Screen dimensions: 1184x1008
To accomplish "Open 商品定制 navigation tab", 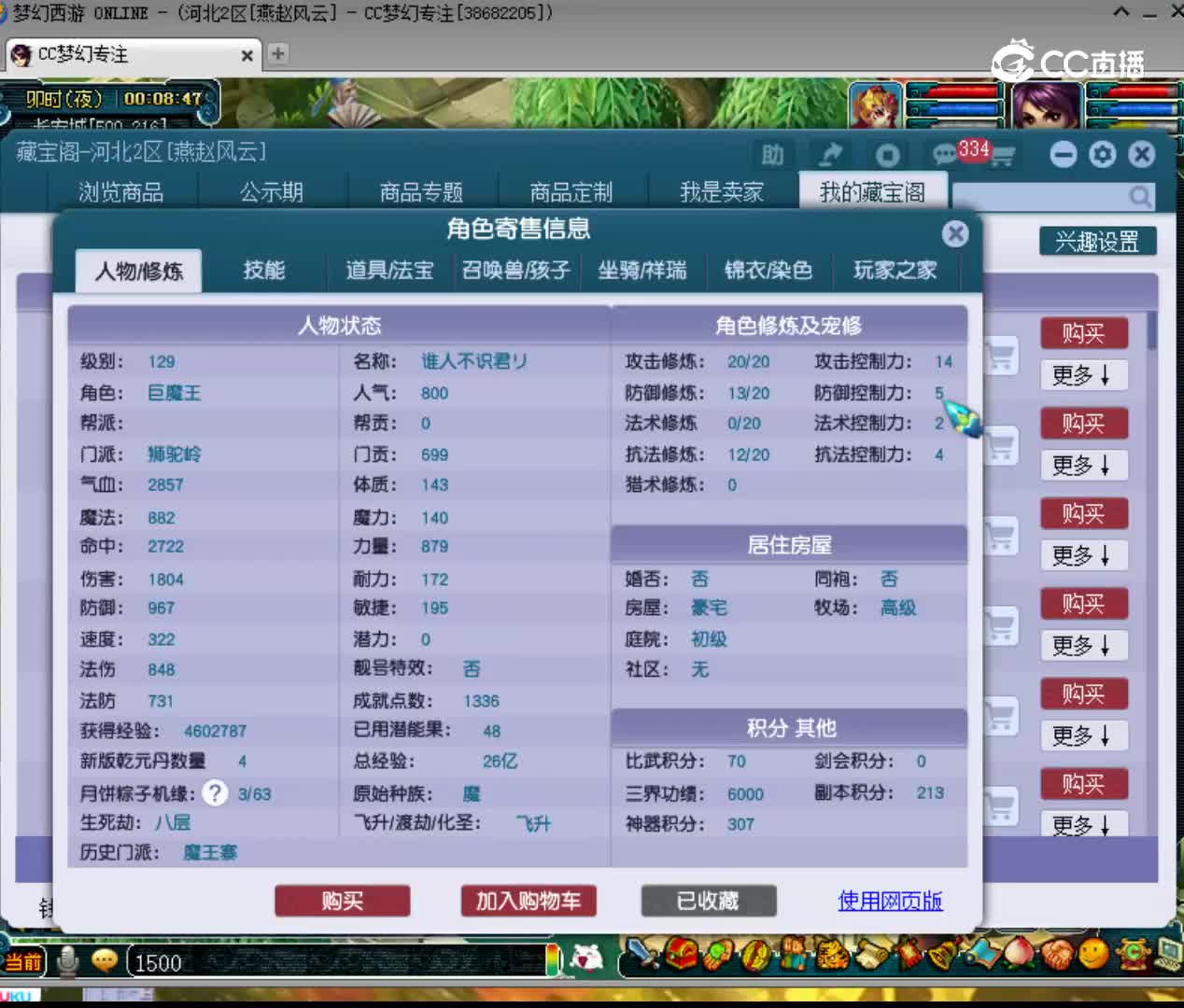I will (571, 192).
